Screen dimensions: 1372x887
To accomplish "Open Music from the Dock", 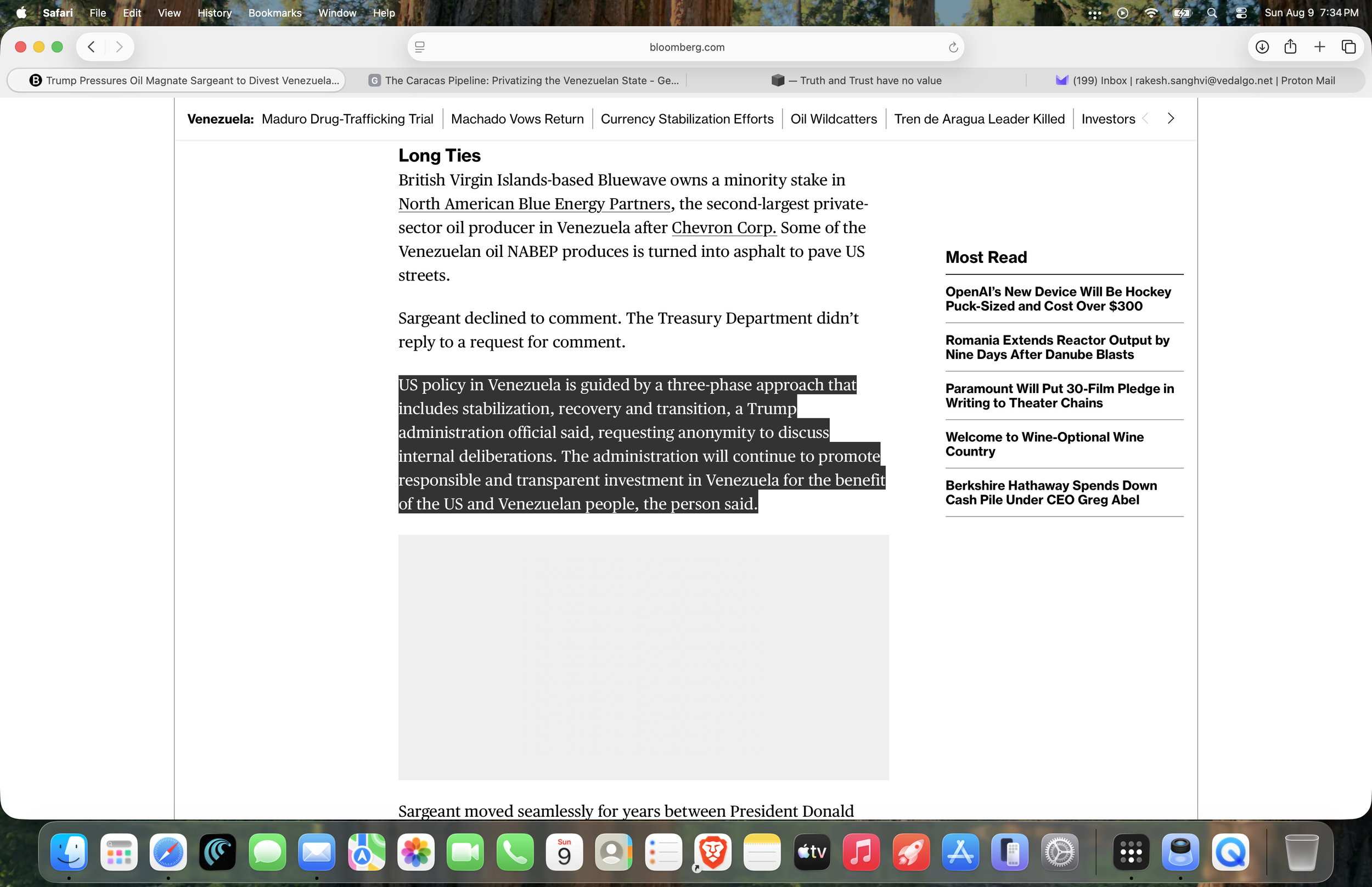I will (x=861, y=852).
